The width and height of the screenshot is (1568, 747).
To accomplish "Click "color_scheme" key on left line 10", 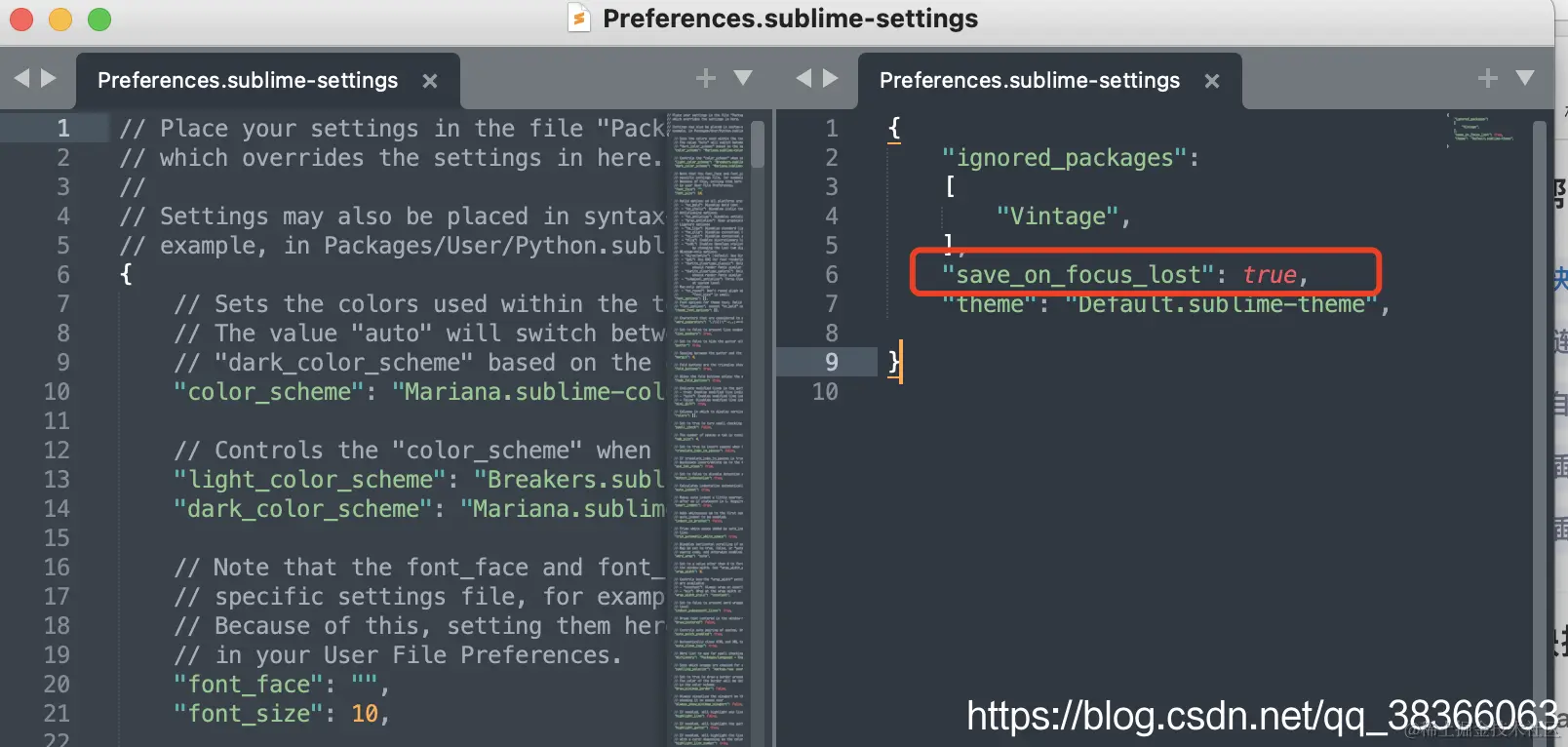I will coord(268,392).
